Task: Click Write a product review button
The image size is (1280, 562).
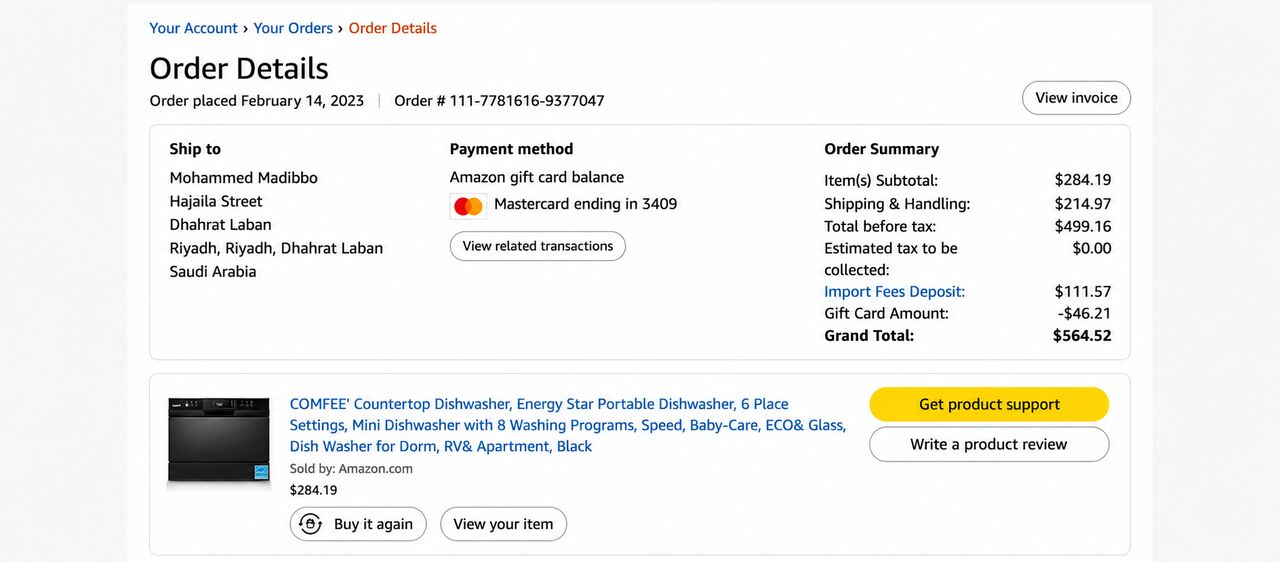Action: coord(989,444)
